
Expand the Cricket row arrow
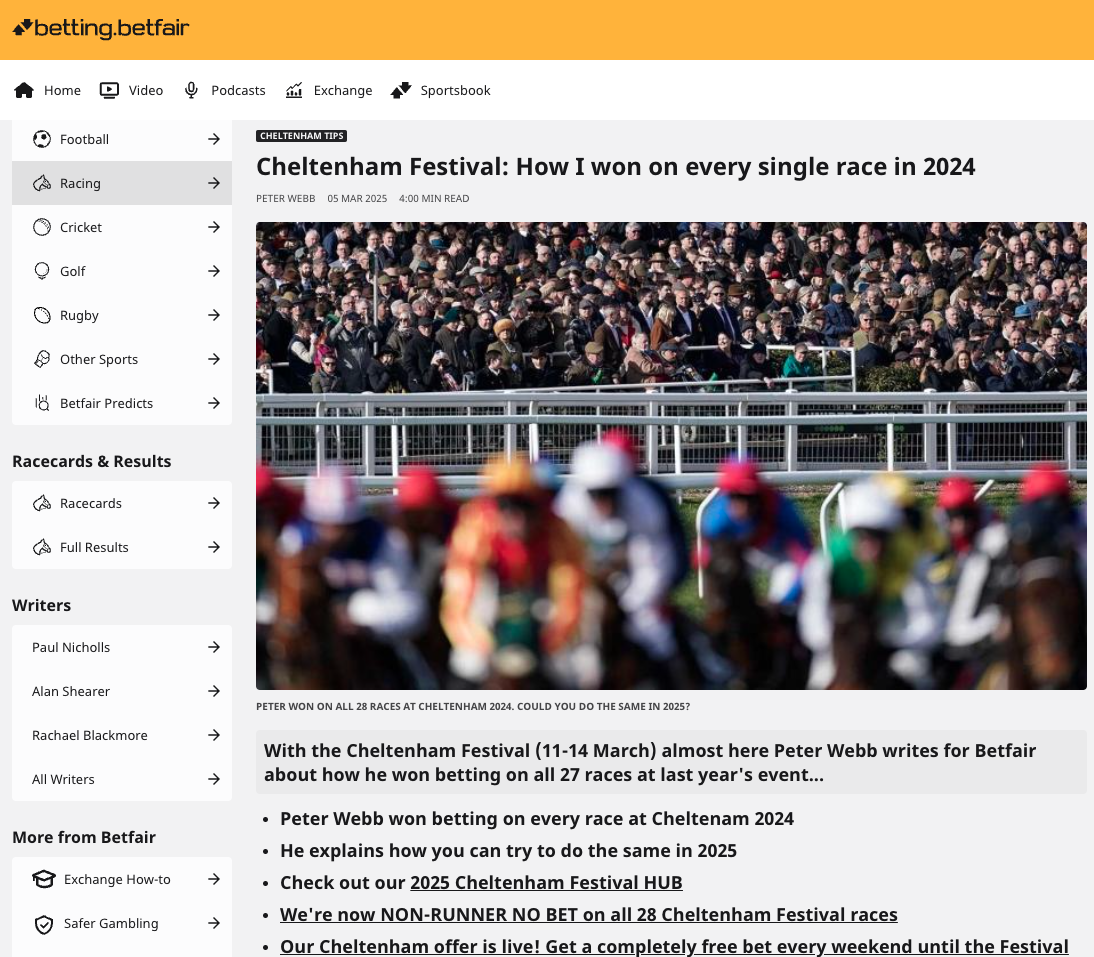coord(214,227)
